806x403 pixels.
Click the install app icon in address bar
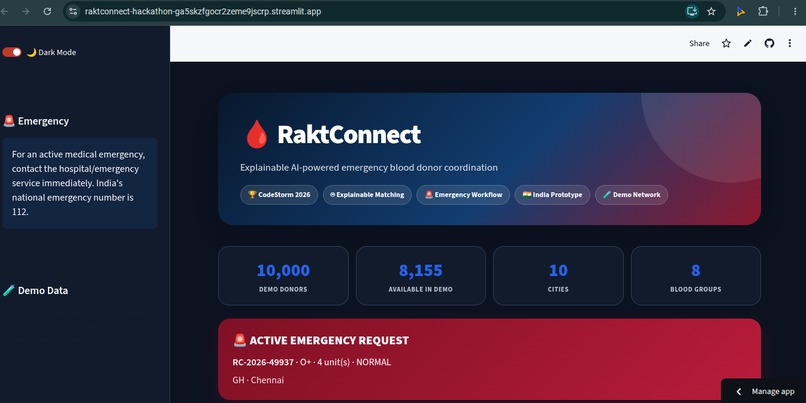tap(692, 11)
